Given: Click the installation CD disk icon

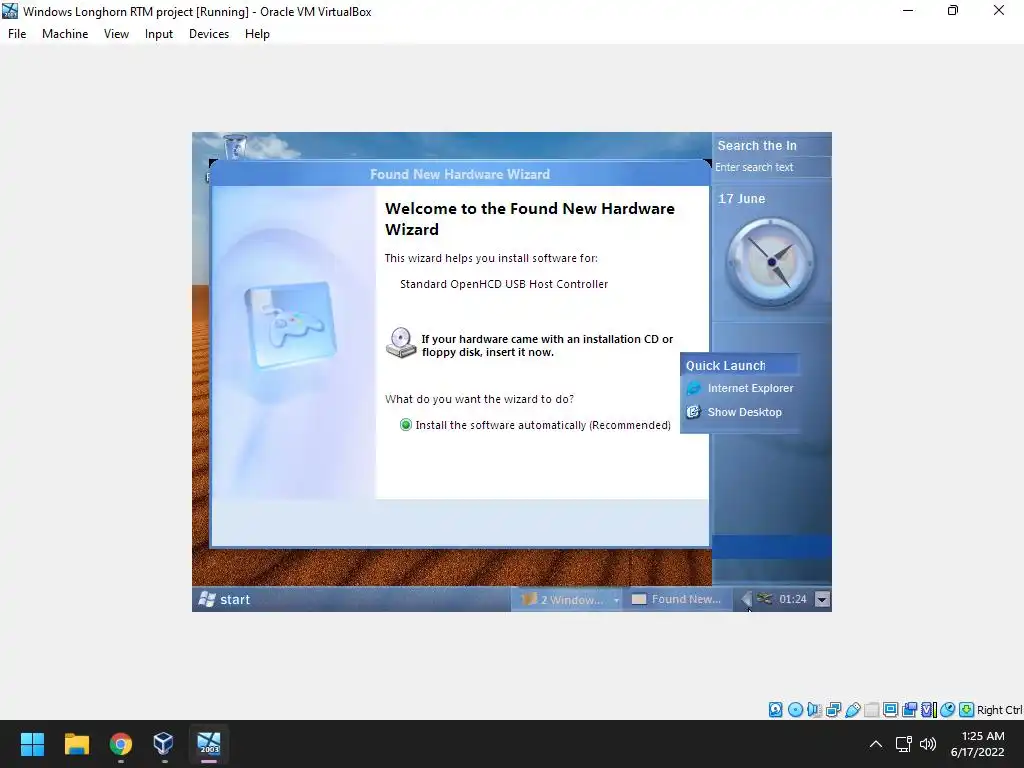Looking at the screenshot, I should tap(401, 343).
